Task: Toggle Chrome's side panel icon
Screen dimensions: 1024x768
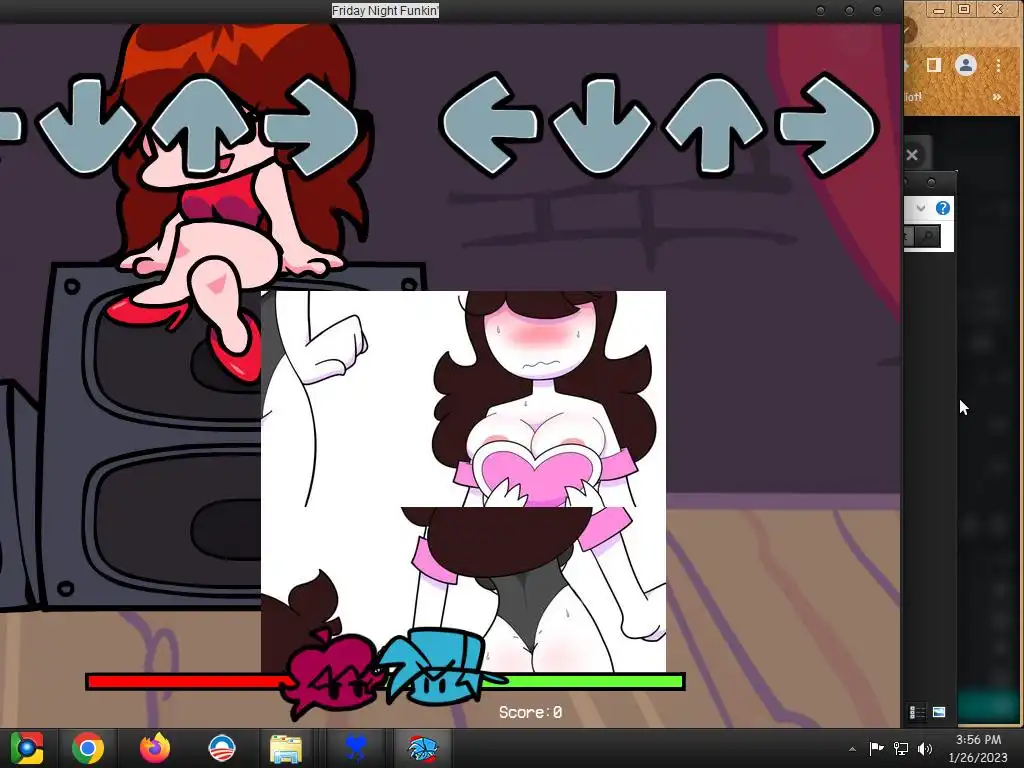Action: coord(934,65)
